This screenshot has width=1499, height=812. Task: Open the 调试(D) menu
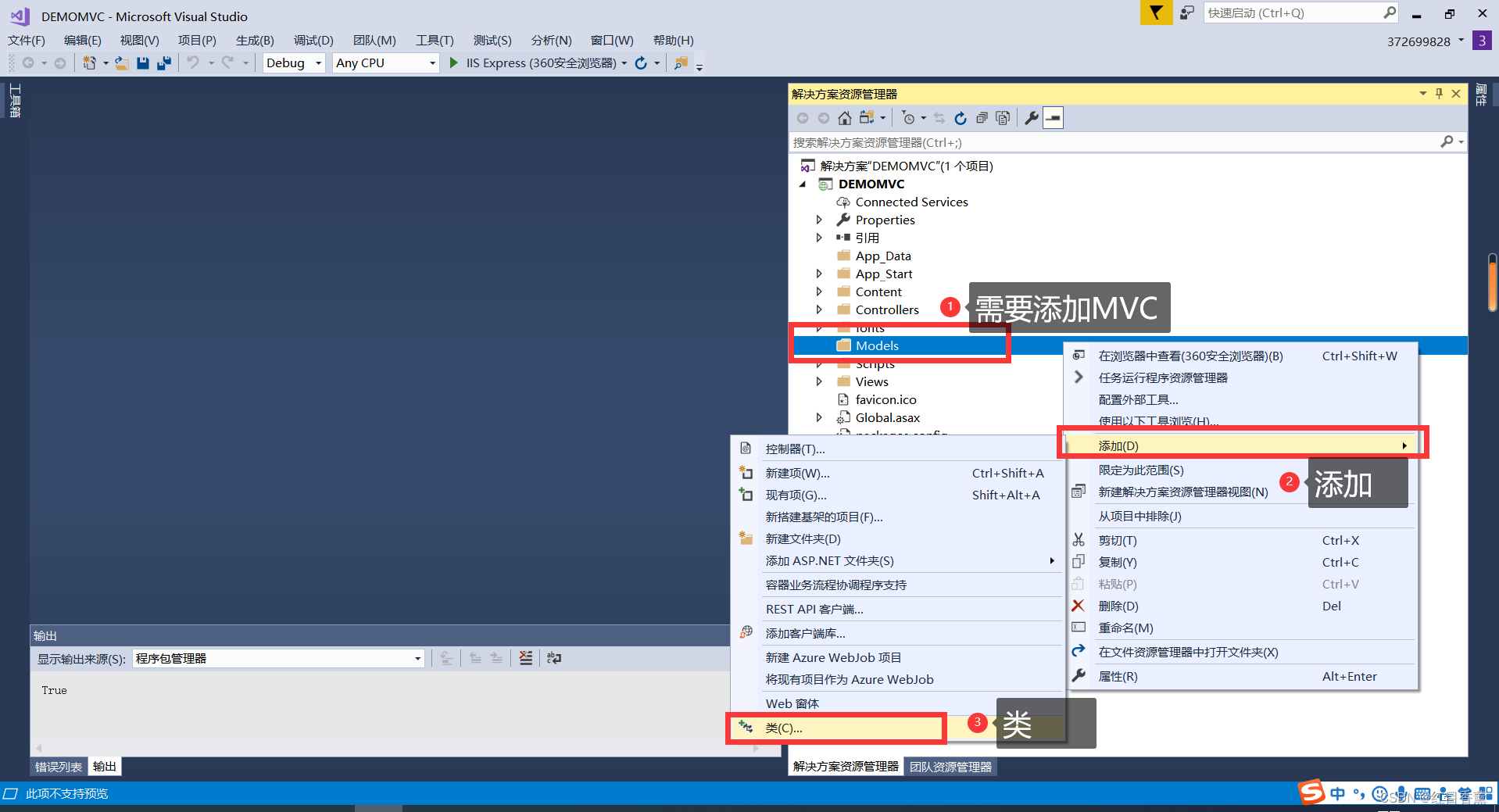313,40
